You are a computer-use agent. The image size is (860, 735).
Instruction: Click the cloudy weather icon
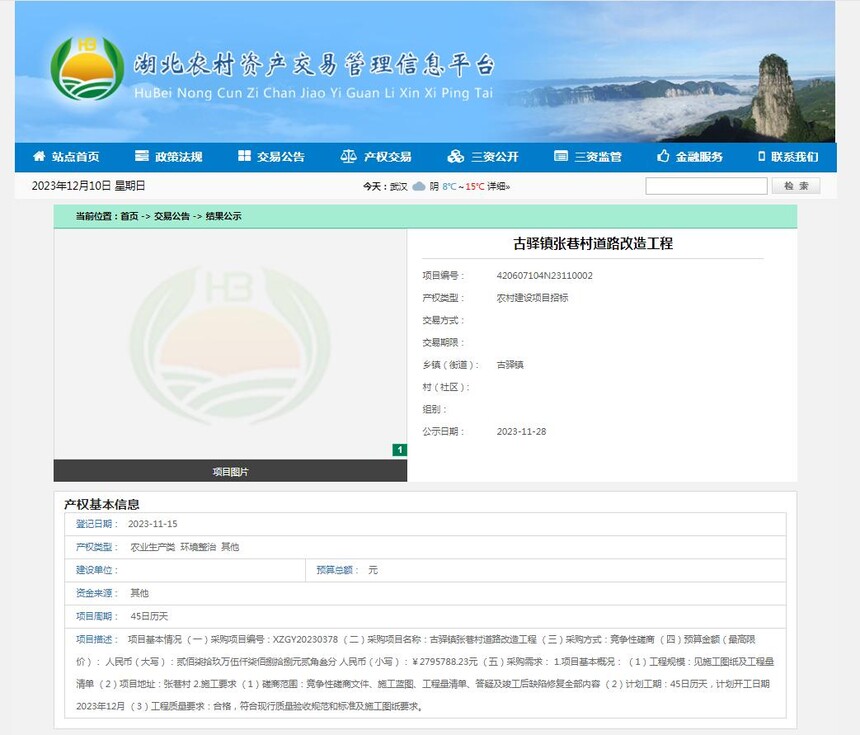(418, 186)
